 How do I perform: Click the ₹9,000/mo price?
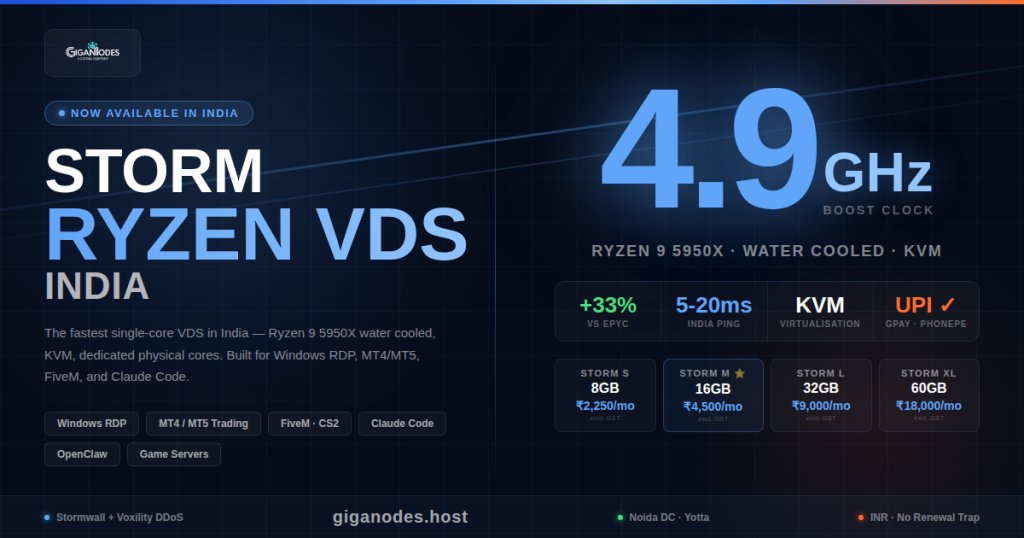click(821, 406)
